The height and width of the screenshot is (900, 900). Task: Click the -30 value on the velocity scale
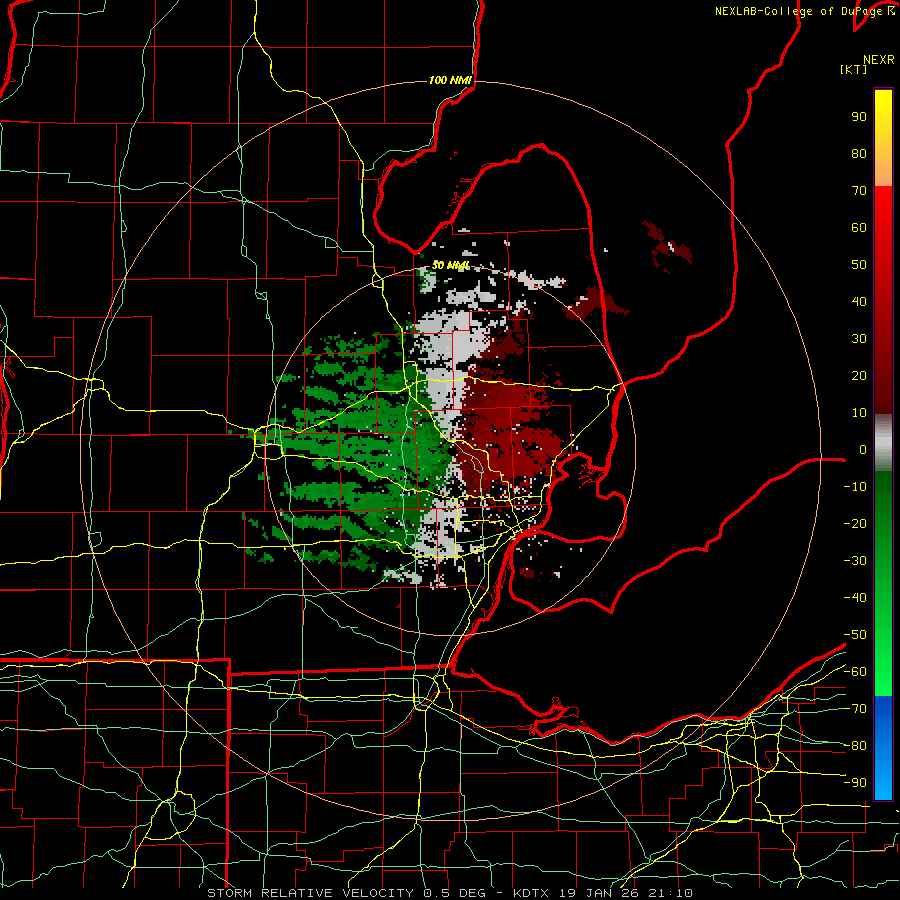pyautogui.click(x=855, y=561)
